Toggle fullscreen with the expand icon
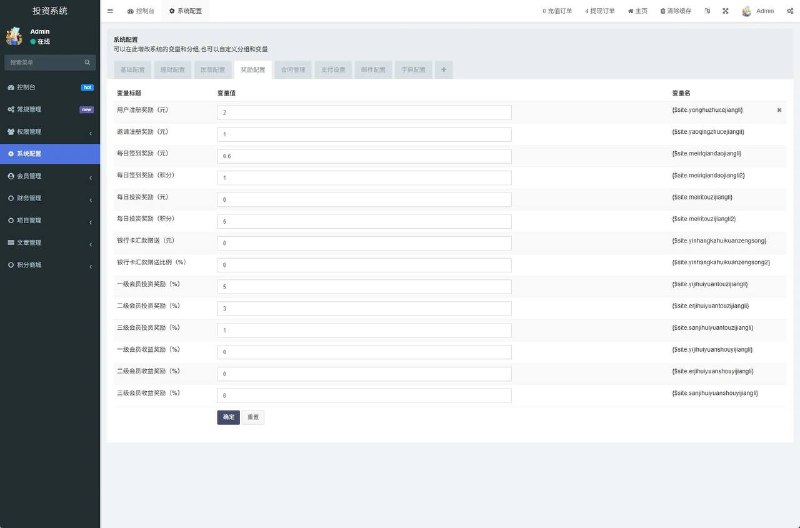Screen dimensions: 800x528 (x=726, y=11)
